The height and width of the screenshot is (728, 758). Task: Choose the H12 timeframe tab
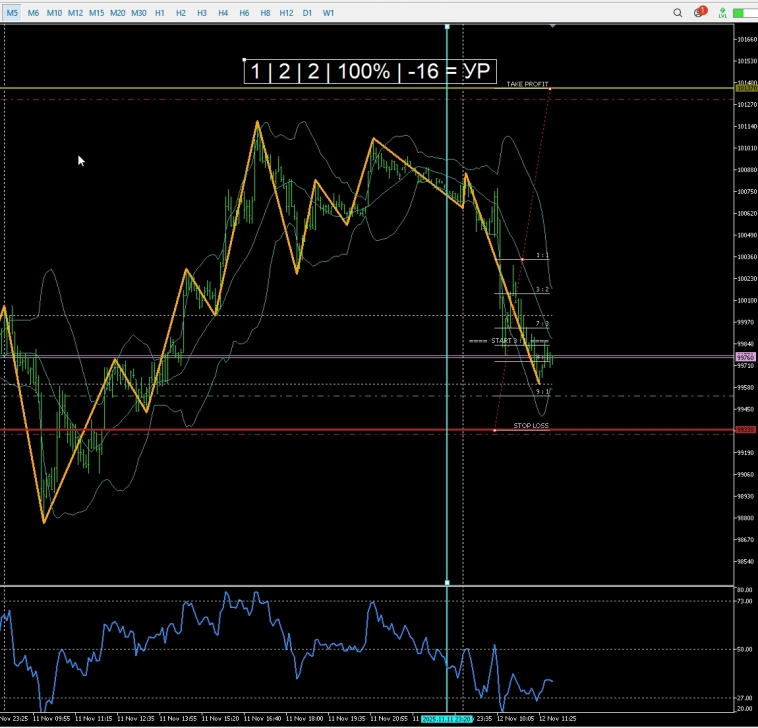click(286, 13)
